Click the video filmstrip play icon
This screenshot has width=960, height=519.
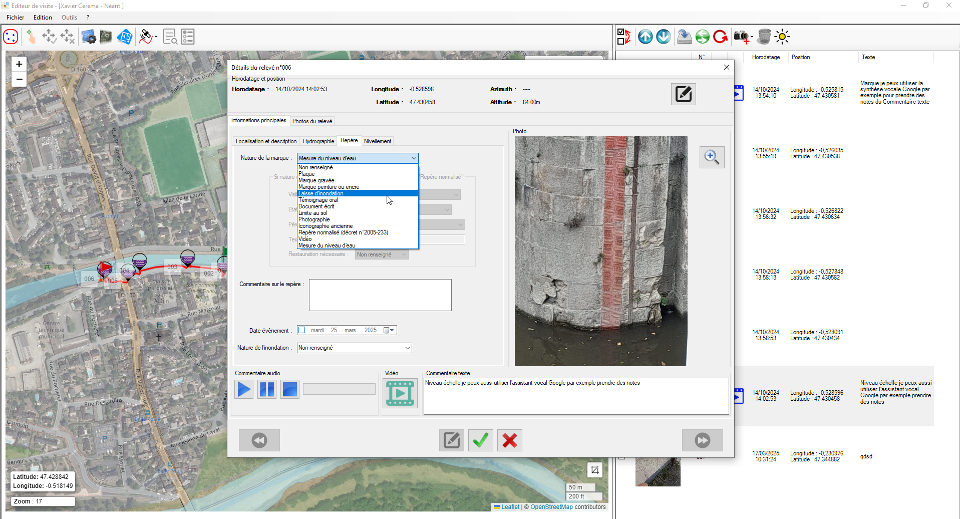[400, 394]
